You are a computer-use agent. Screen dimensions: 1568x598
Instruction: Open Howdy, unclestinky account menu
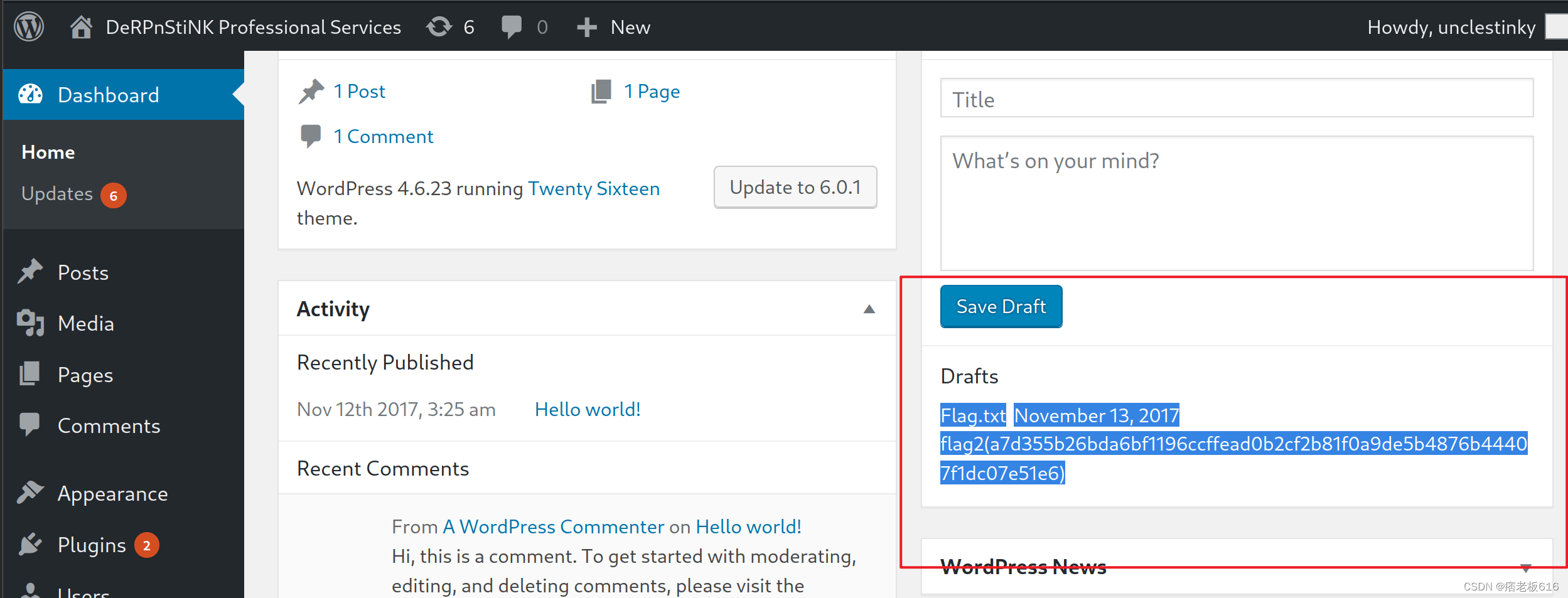click(1451, 27)
